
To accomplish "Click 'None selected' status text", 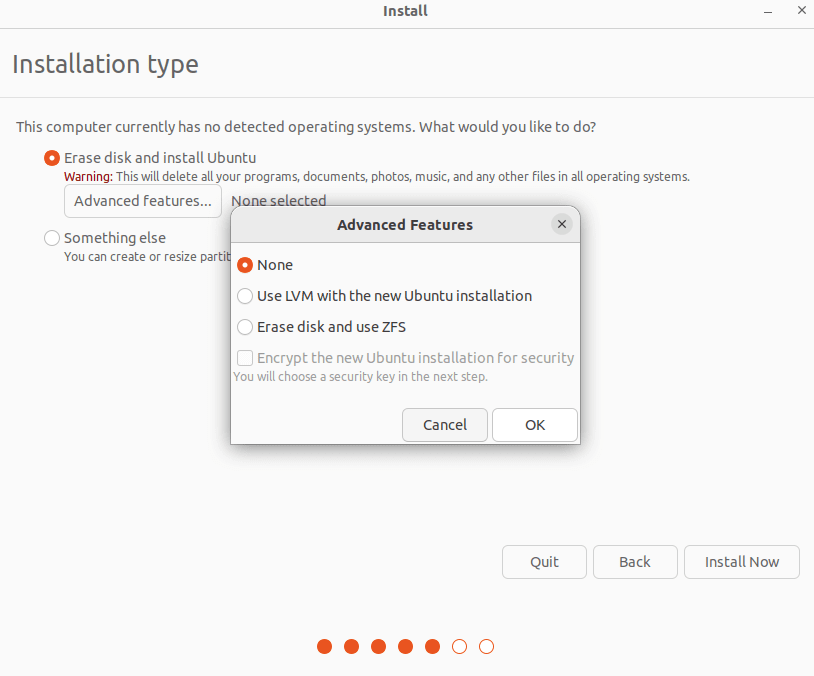I will [279, 200].
